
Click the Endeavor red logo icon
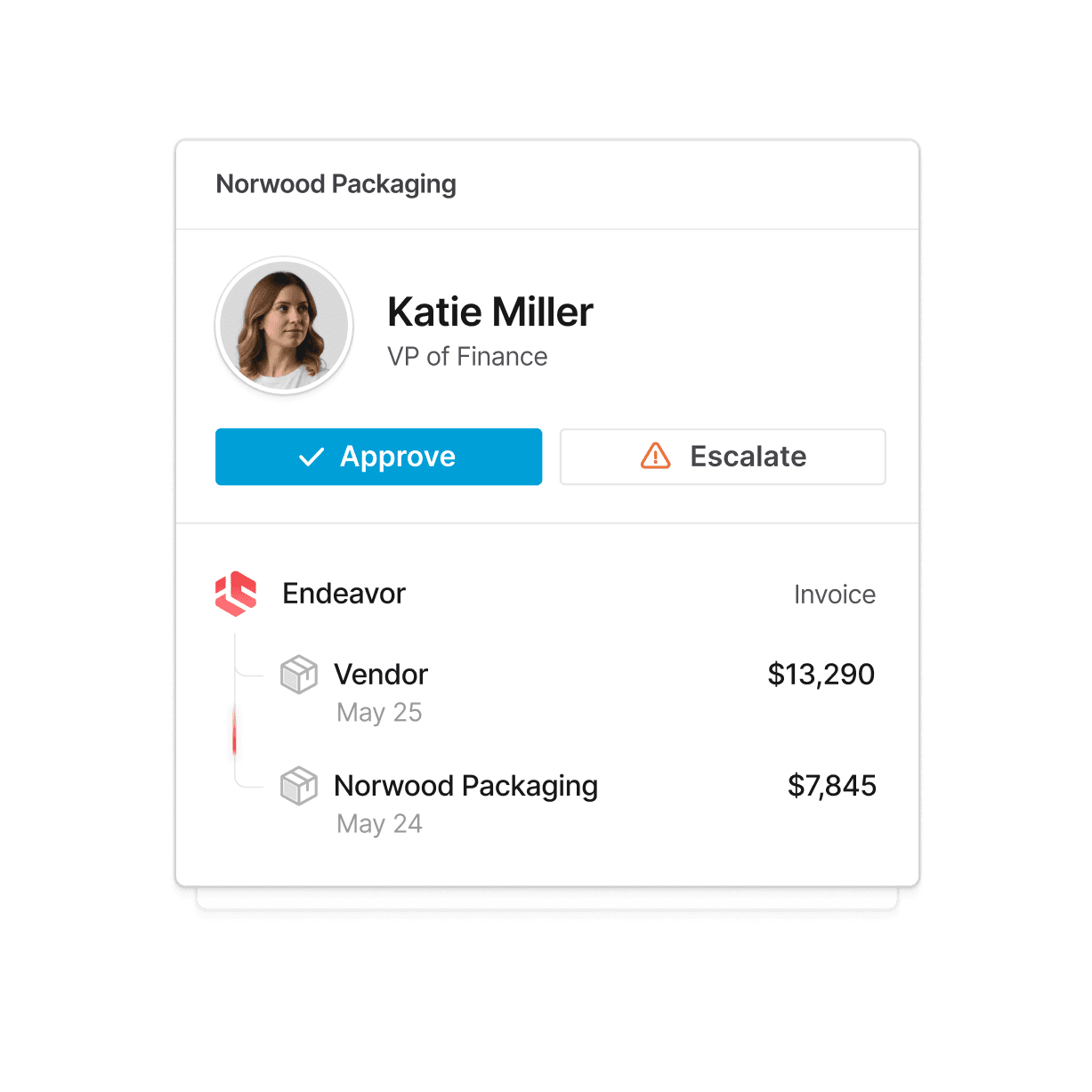coord(236,594)
